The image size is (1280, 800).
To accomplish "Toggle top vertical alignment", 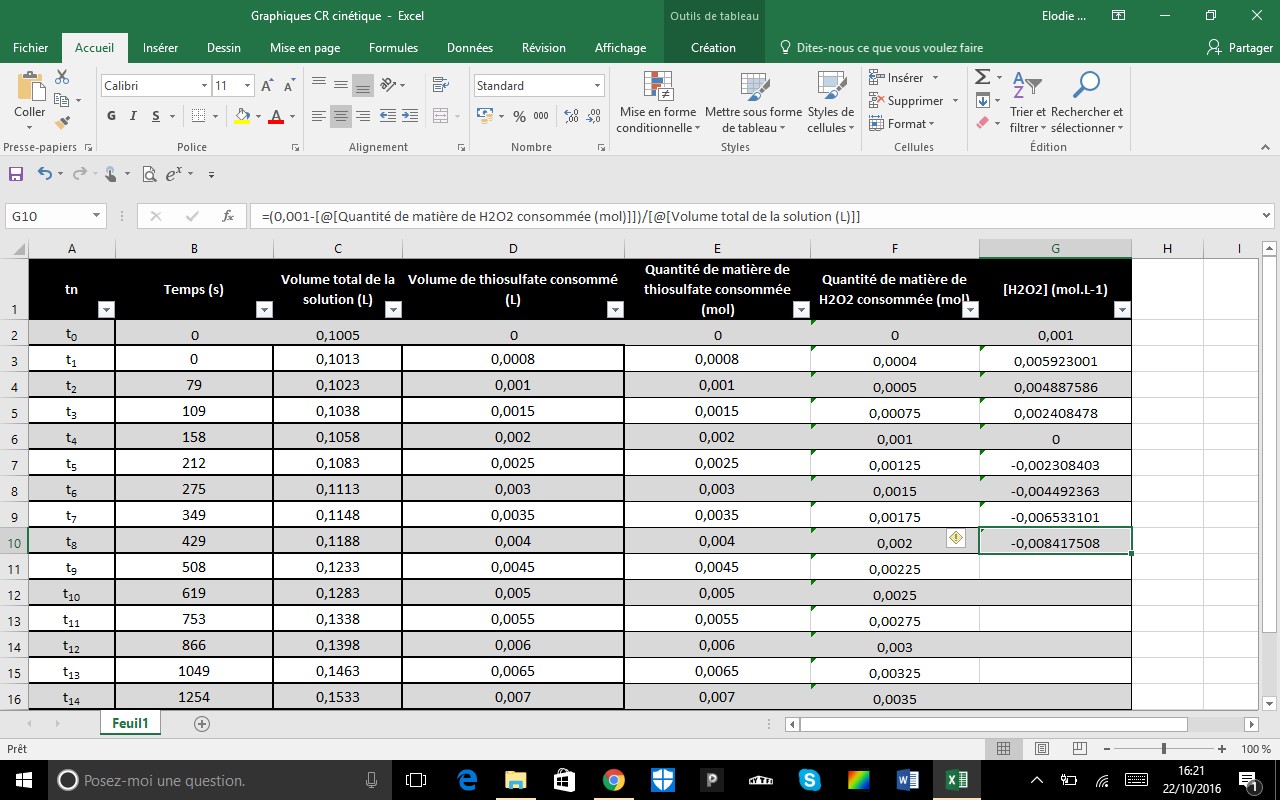I will [319, 85].
